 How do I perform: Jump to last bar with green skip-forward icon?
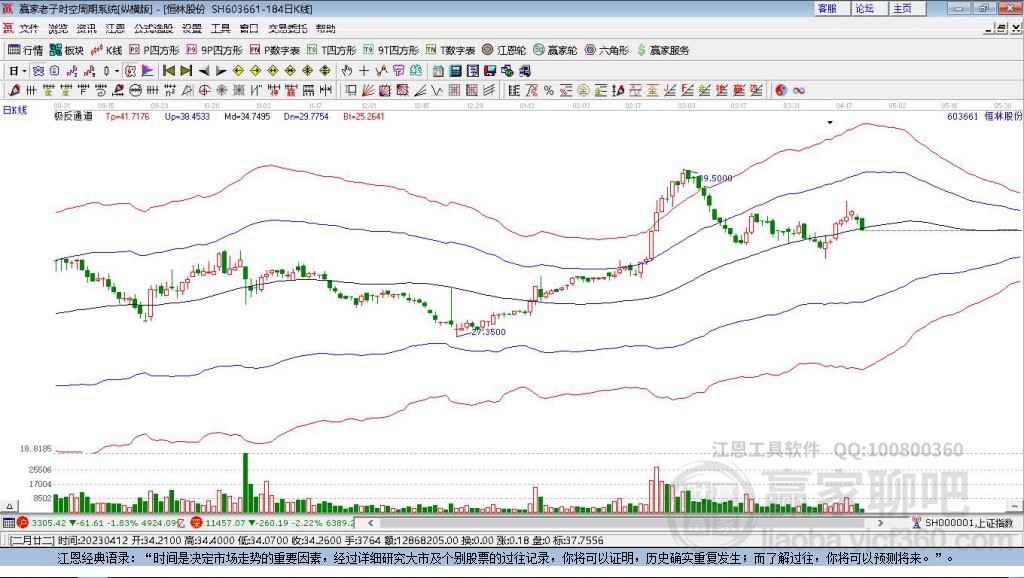186,71
